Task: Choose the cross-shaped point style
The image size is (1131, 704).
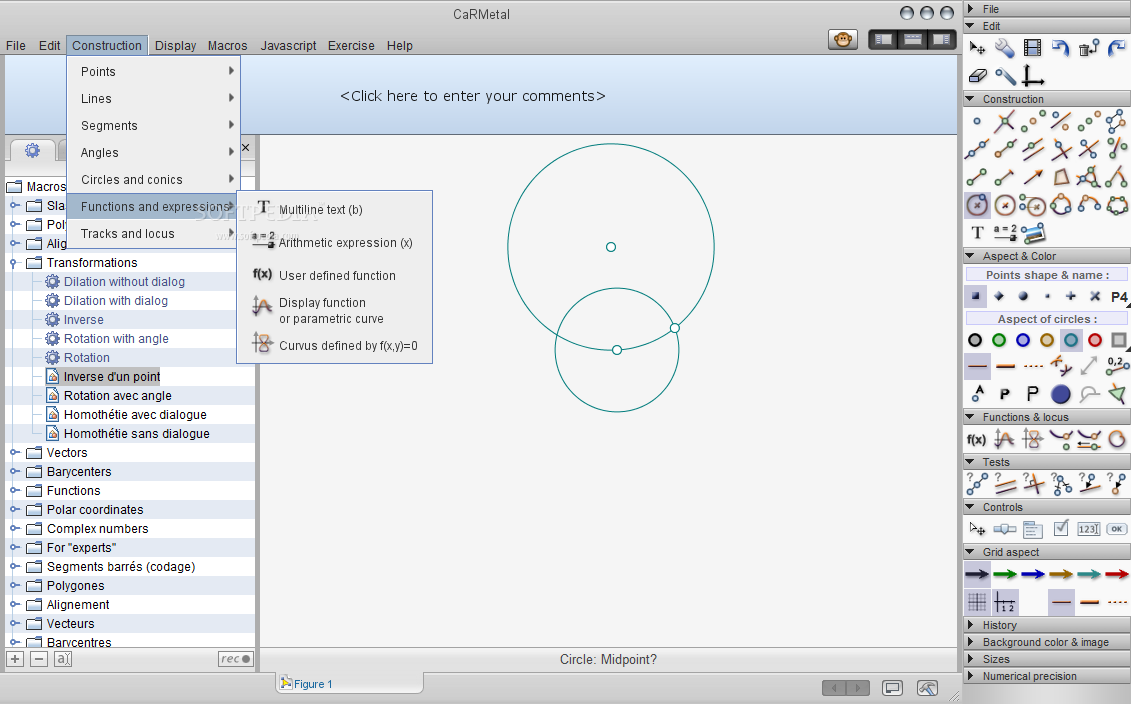Action: (x=1095, y=296)
